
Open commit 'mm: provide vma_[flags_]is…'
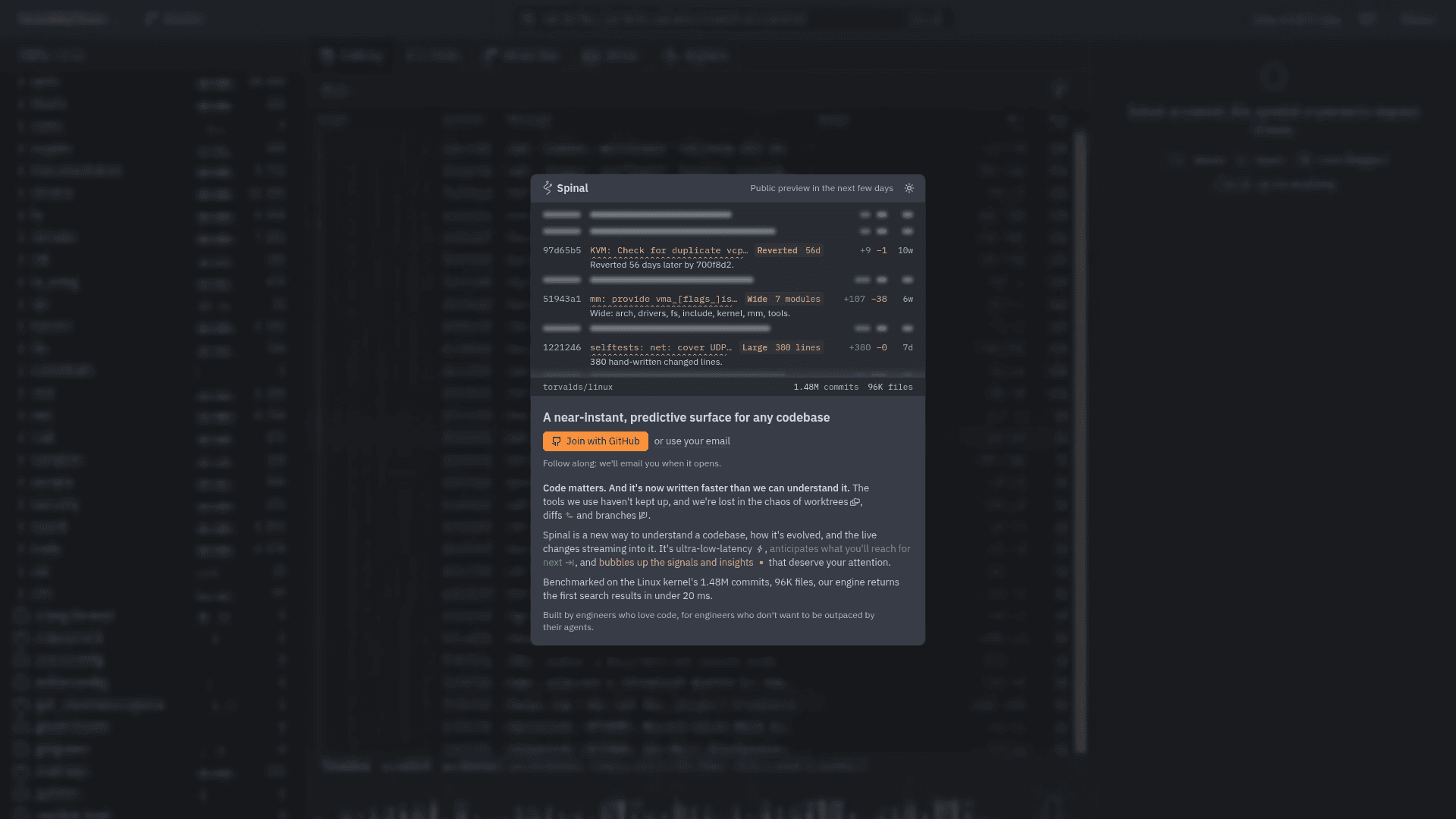pos(664,299)
